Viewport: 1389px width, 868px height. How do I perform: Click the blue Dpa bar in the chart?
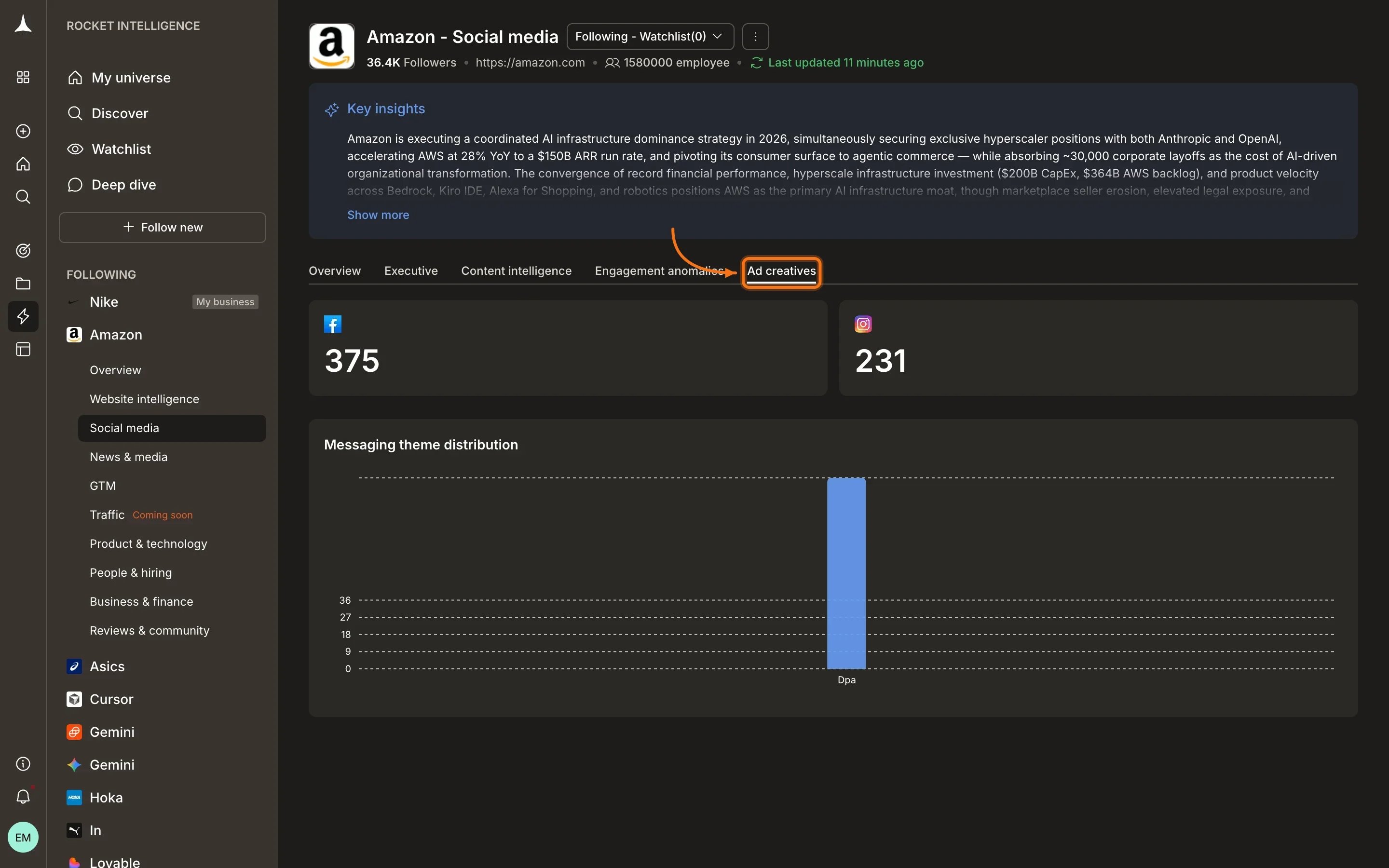tap(846, 573)
